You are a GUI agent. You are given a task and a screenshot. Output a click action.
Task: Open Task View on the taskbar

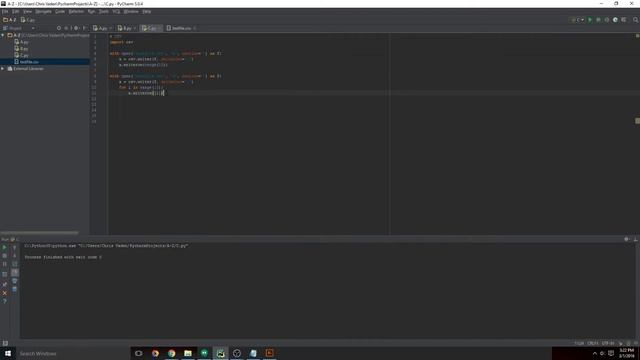point(139,353)
